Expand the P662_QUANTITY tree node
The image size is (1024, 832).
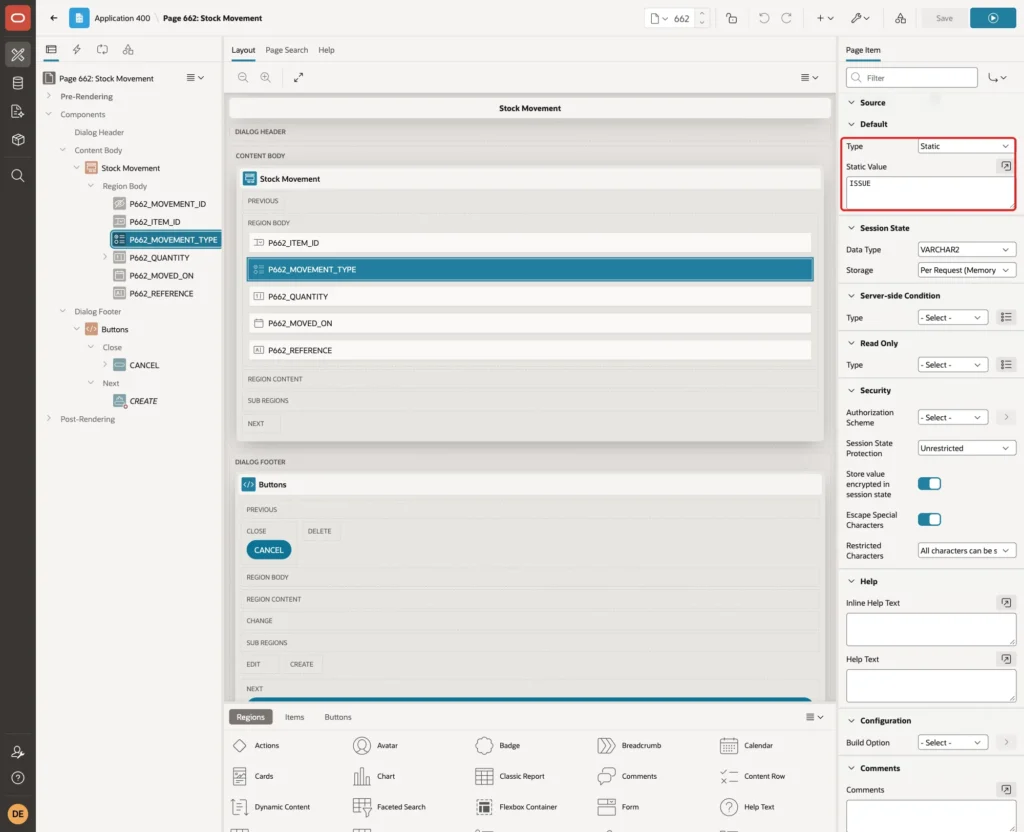tap(104, 257)
